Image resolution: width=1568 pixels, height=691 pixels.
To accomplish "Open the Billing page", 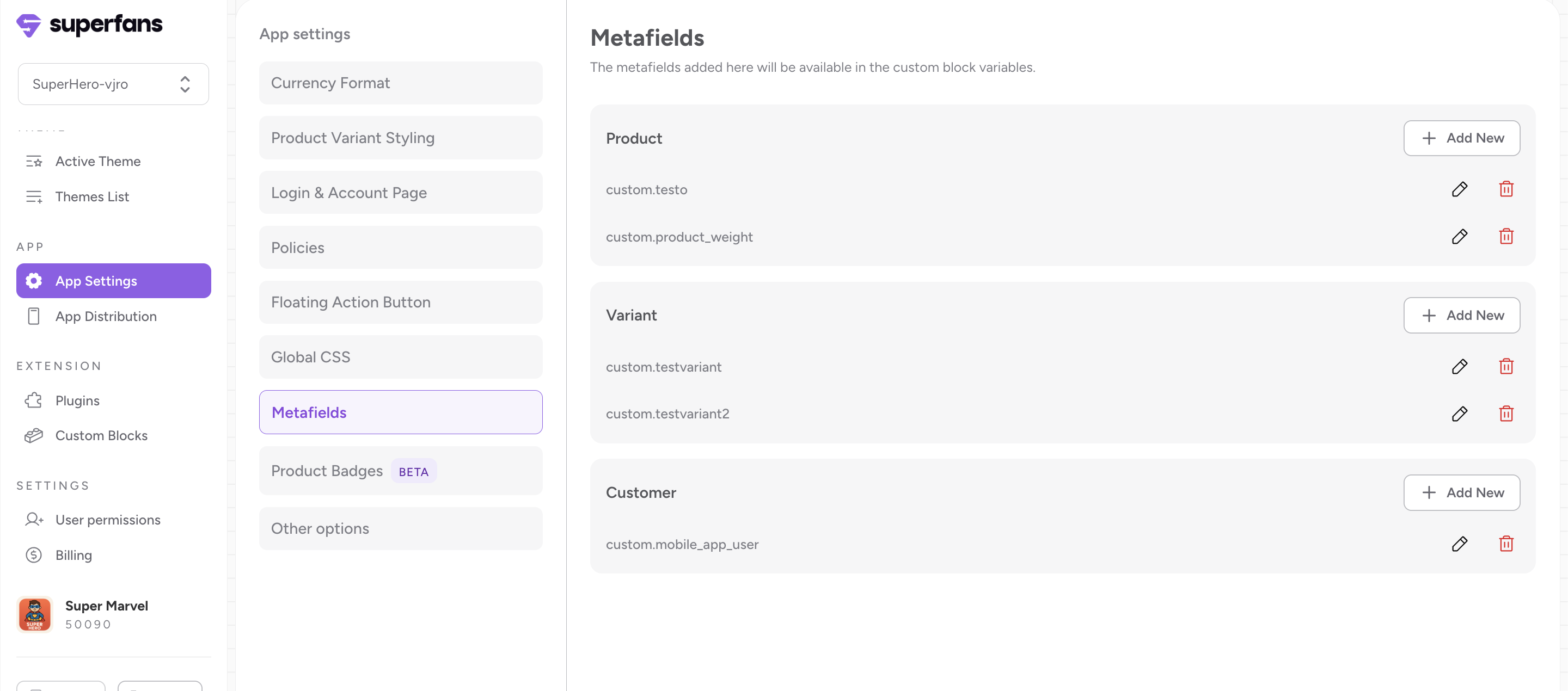I will point(73,556).
